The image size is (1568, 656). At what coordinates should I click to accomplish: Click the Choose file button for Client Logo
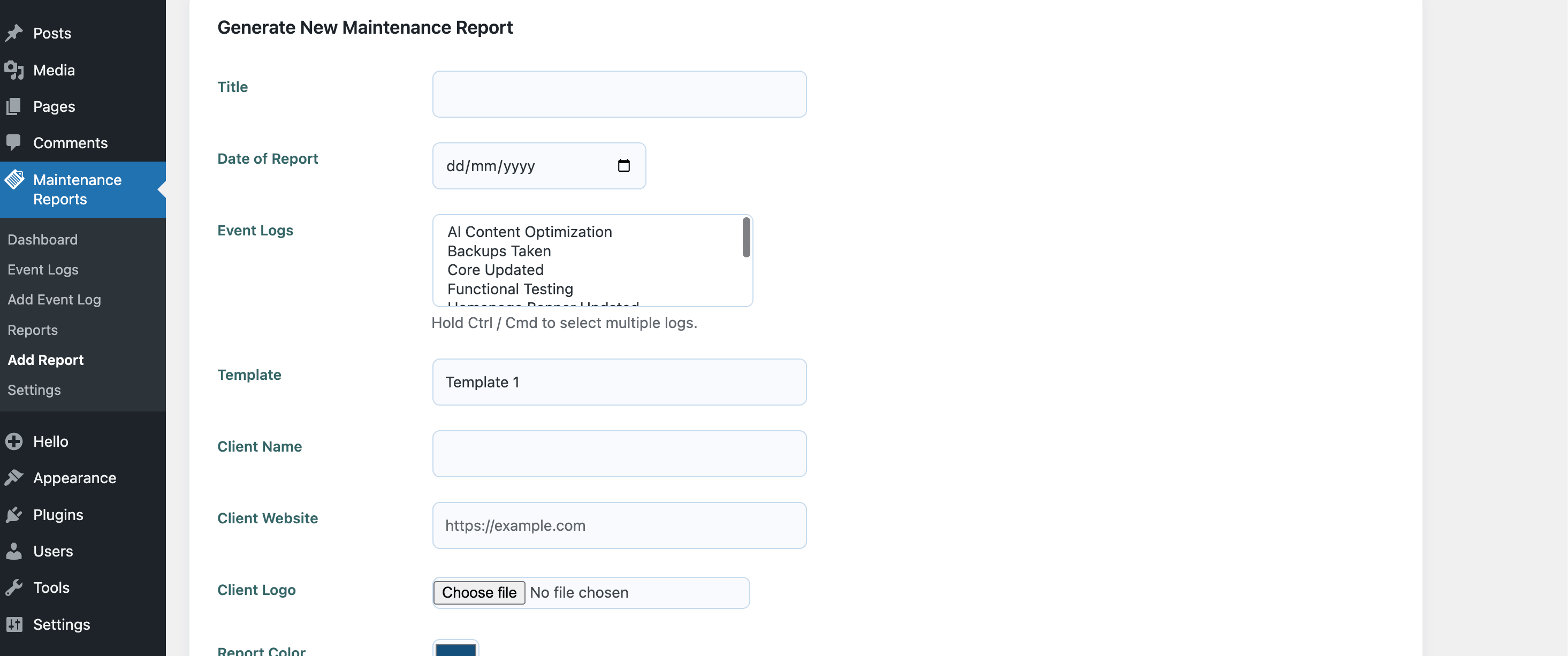tap(478, 592)
